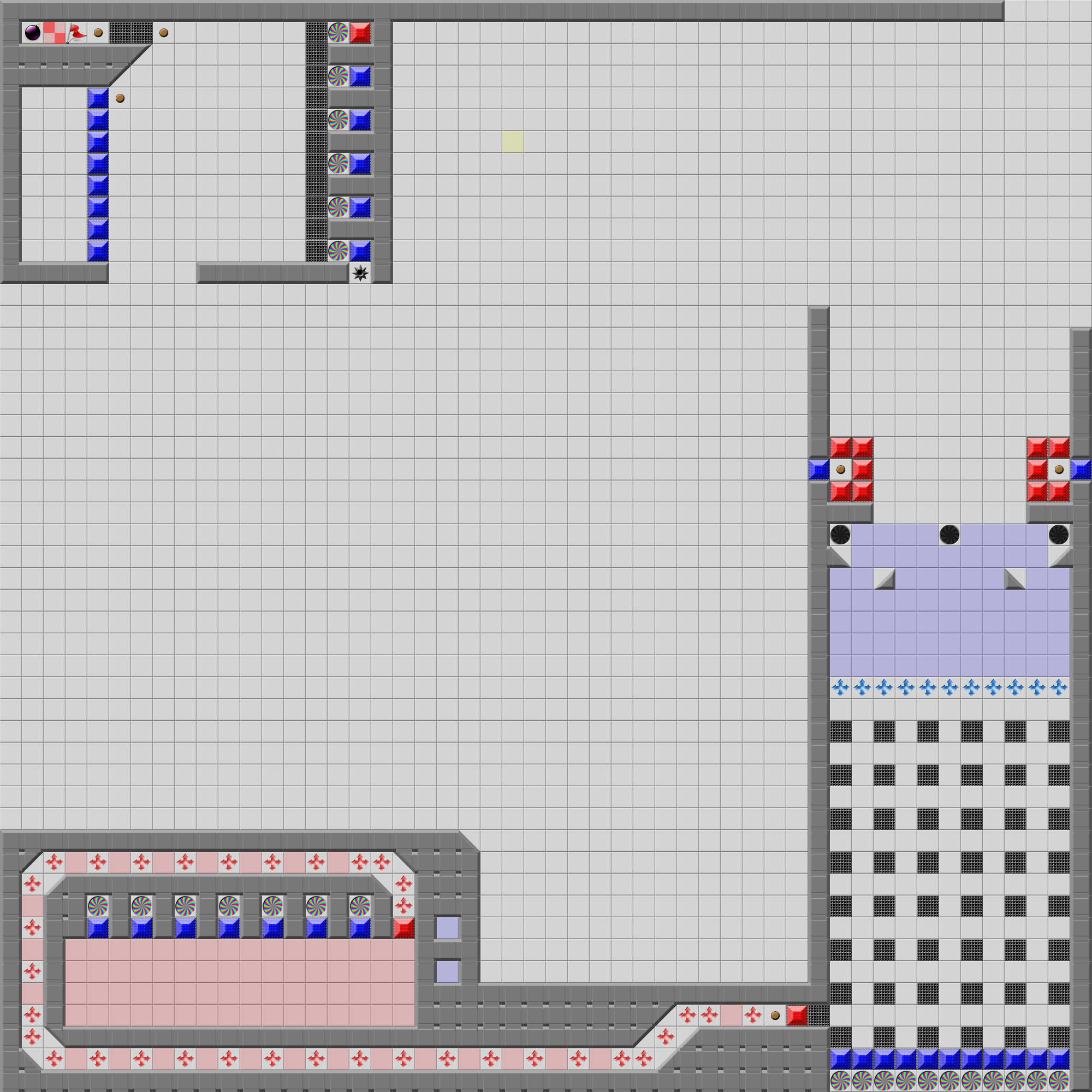Click the right triangular mirror inside the lavender area
Image resolution: width=1092 pixels, height=1092 pixels.
click(x=1014, y=579)
